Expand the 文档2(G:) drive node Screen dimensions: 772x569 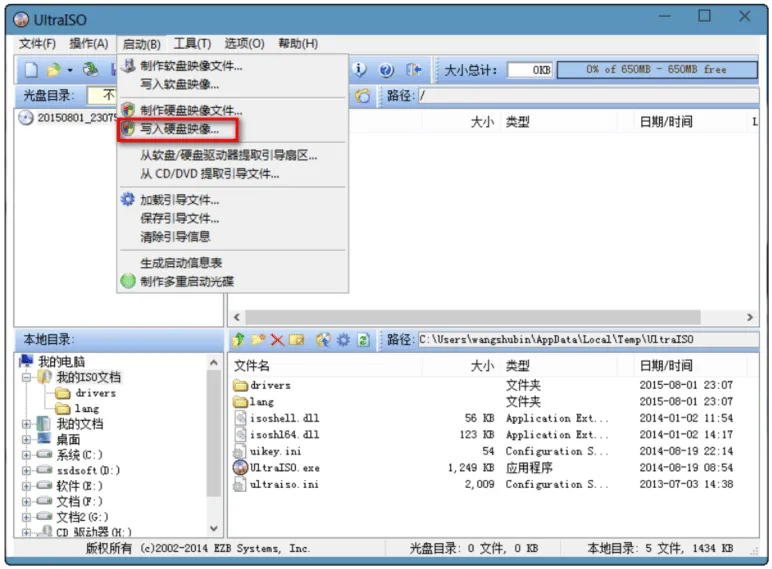coord(27,517)
